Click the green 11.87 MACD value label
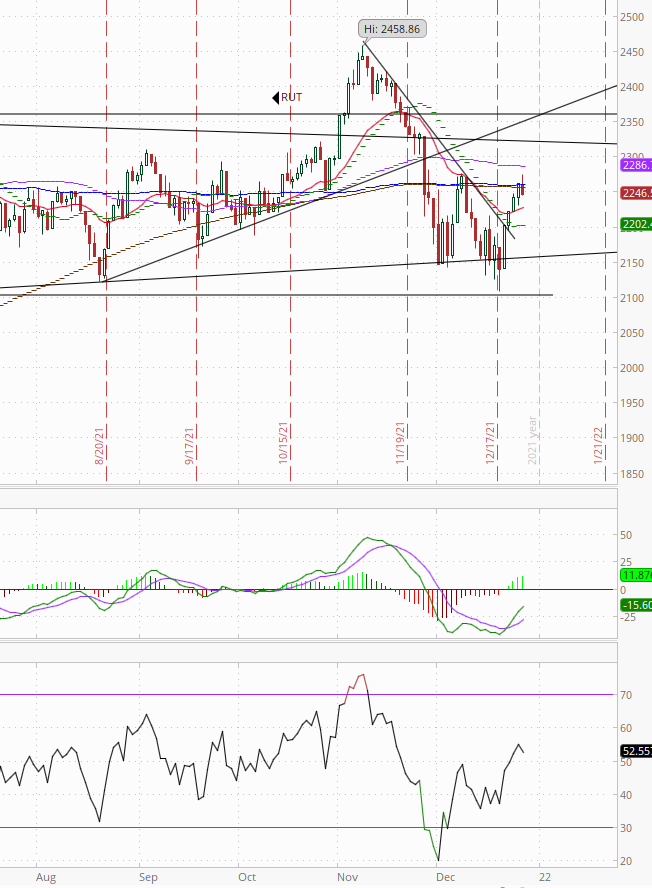 pyautogui.click(x=636, y=575)
